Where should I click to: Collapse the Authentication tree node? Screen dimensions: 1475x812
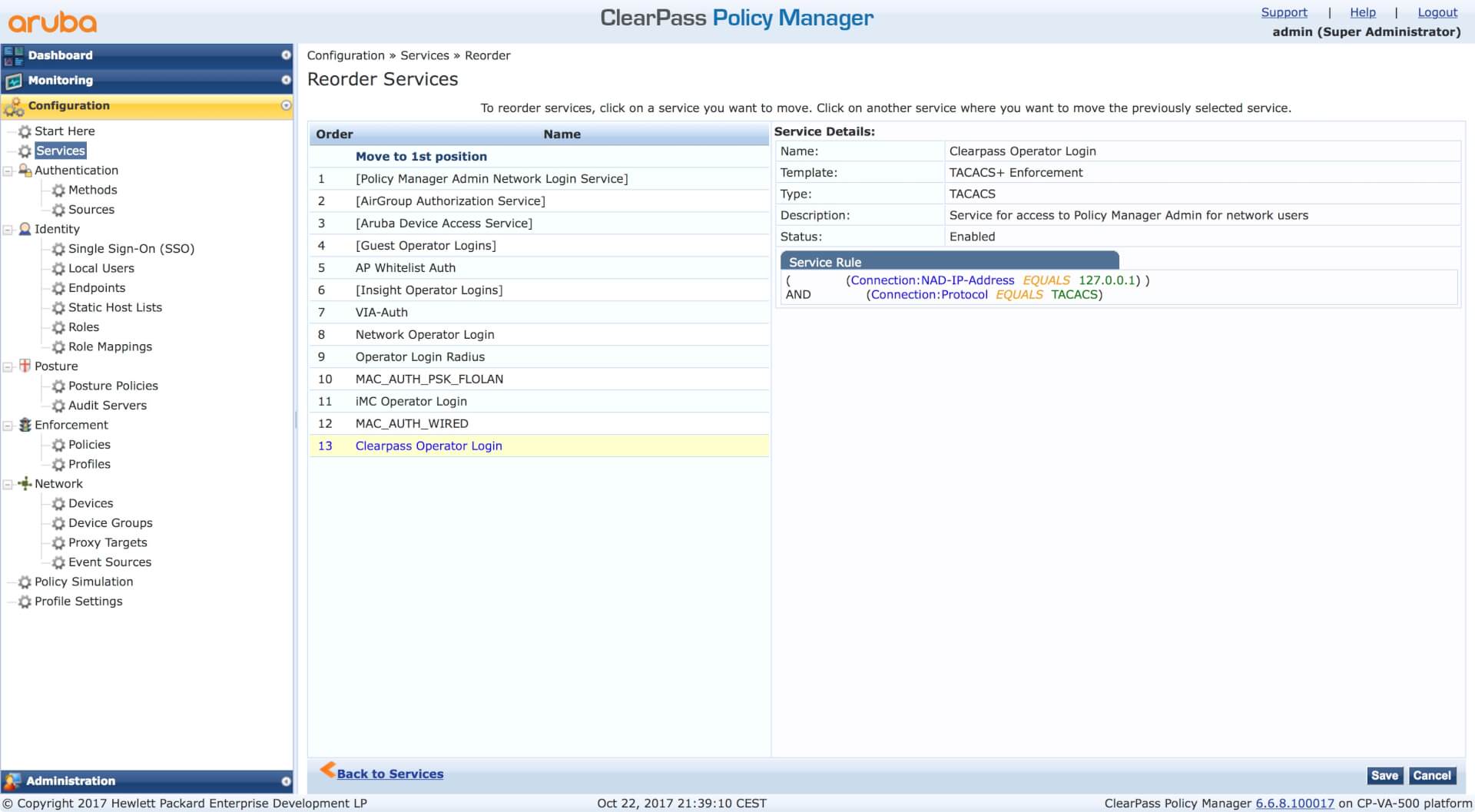(8, 171)
